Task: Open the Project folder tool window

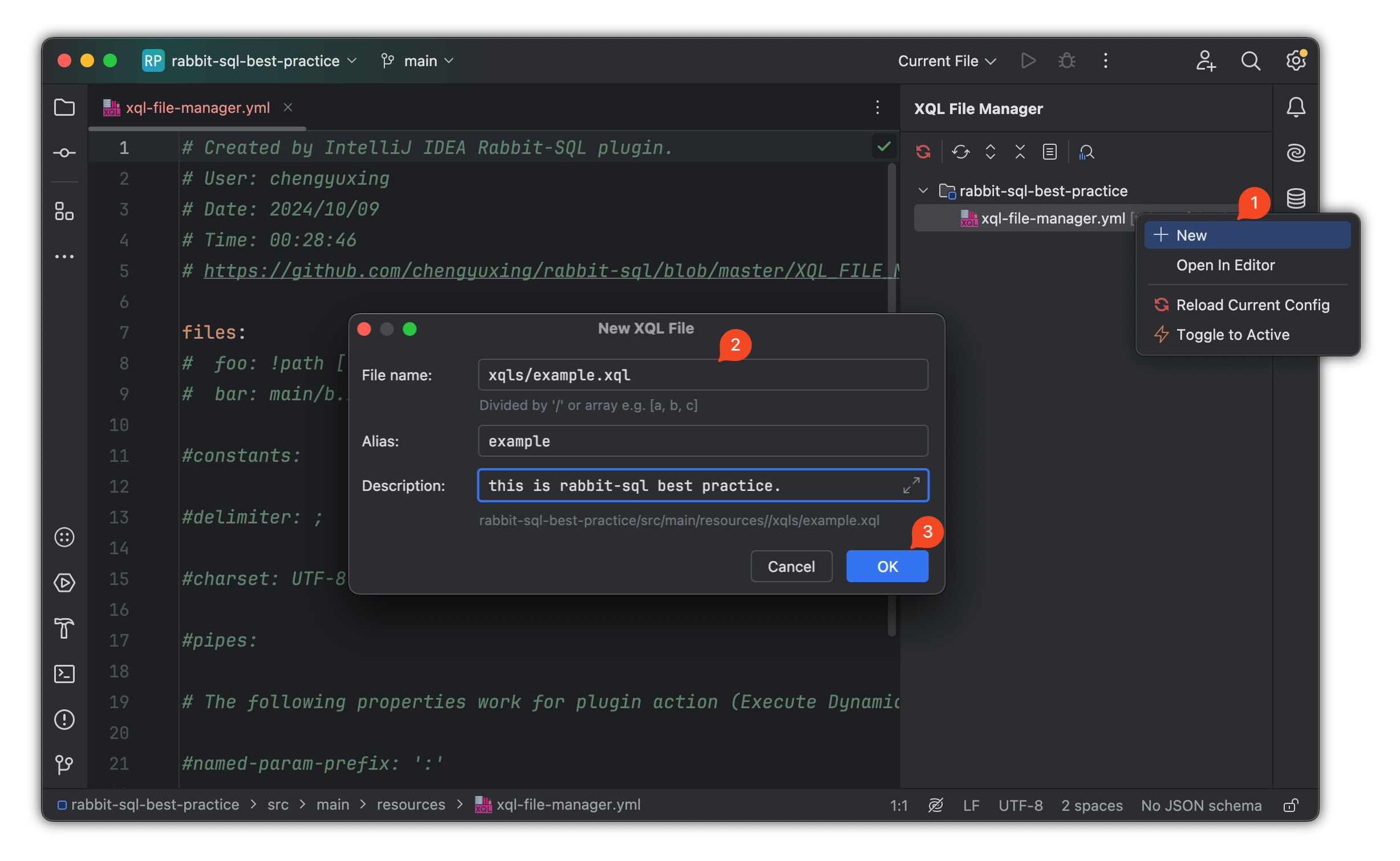Action: (64, 107)
